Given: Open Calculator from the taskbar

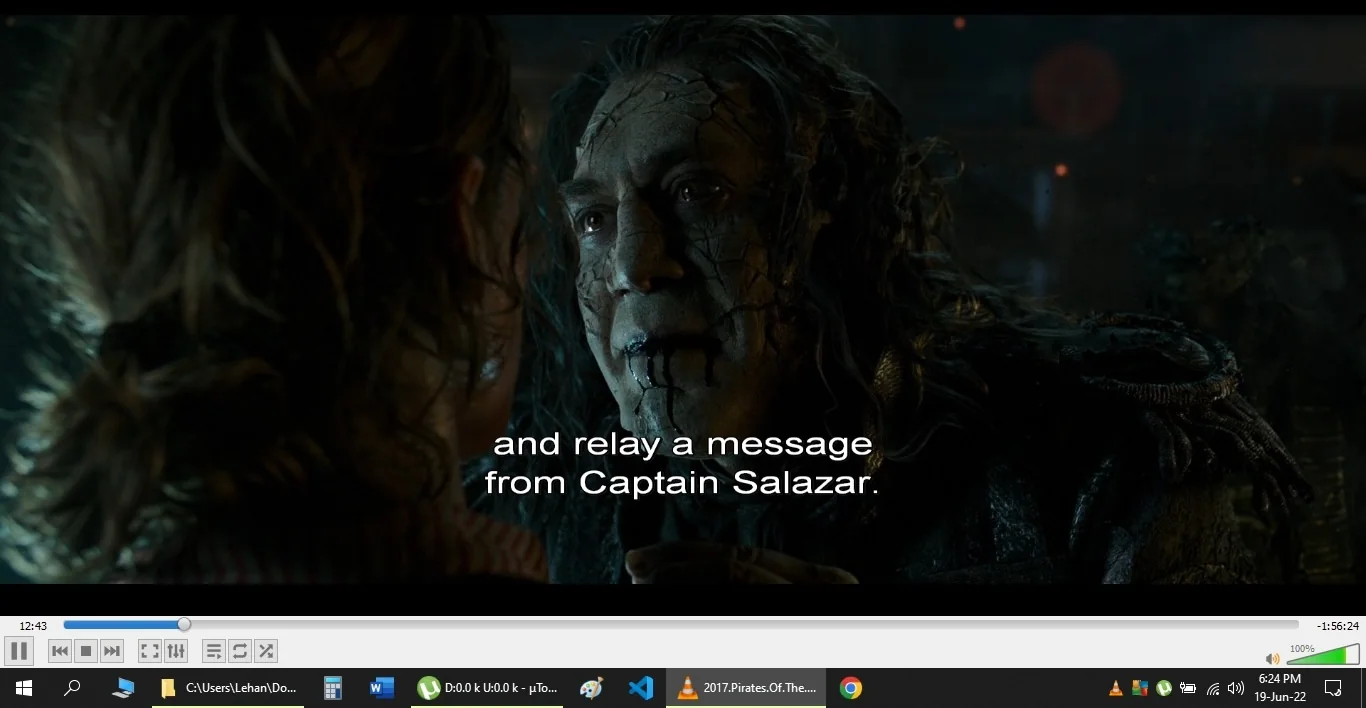Looking at the screenshot, I should pos(333,688).
